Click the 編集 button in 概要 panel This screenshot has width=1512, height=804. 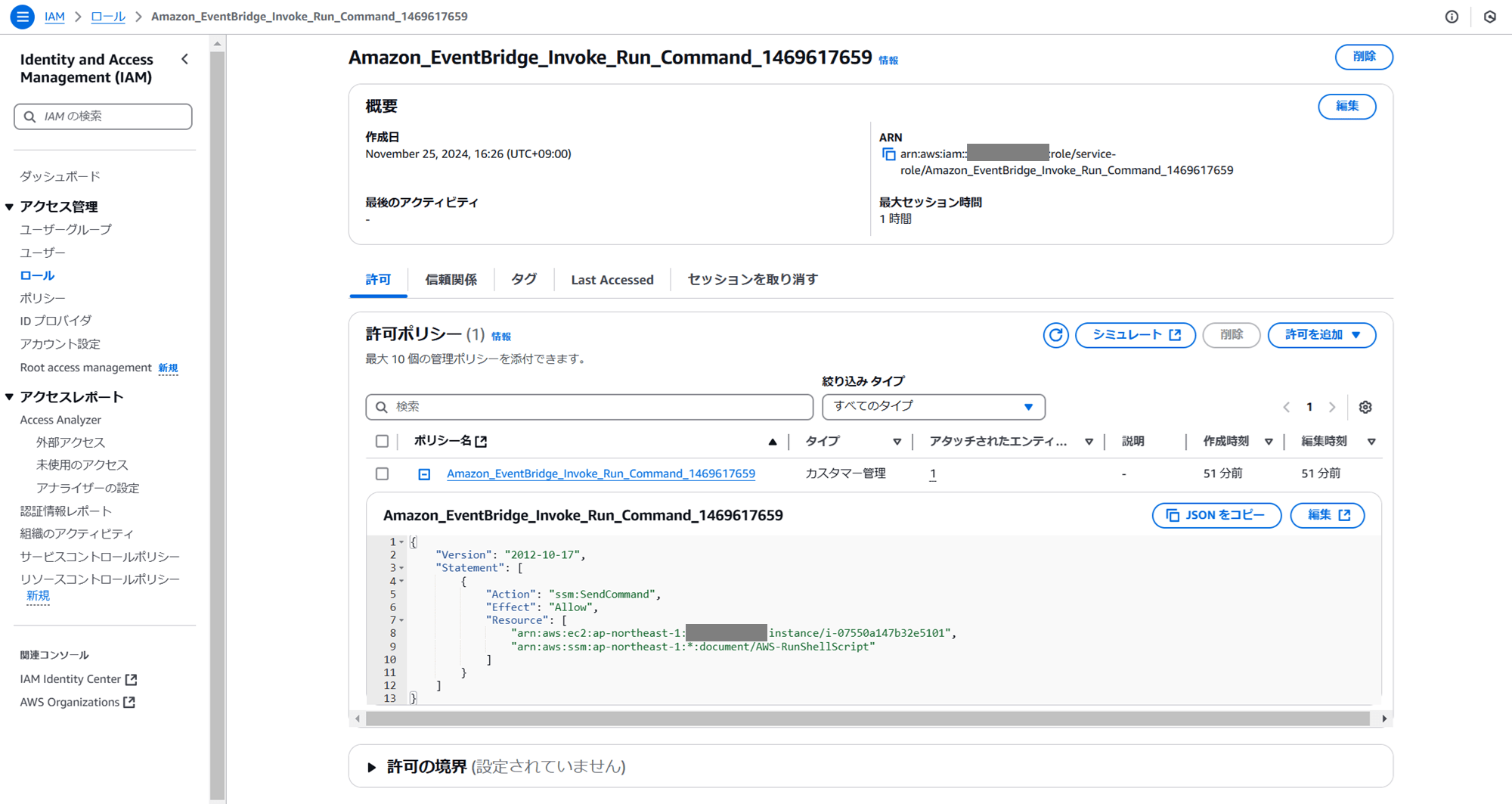[x=1346, y=107]
